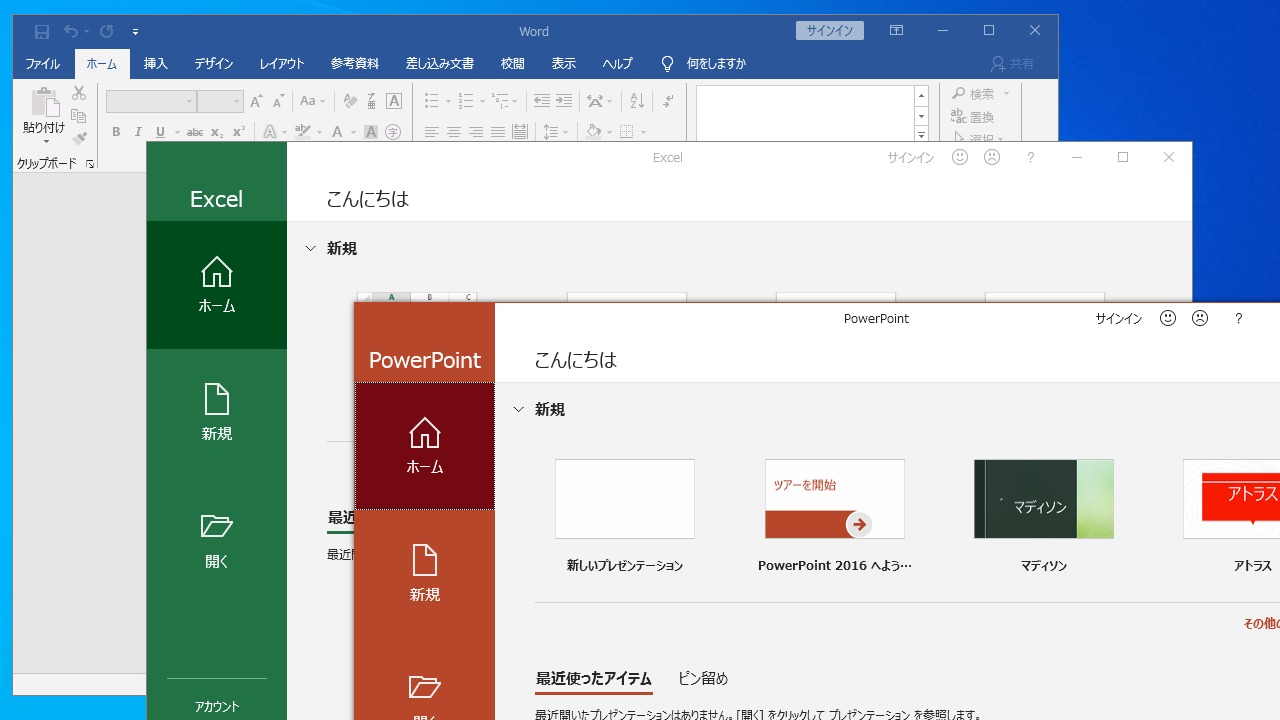Click the enclosed characters circle icon in Word

tap(393, 132)
